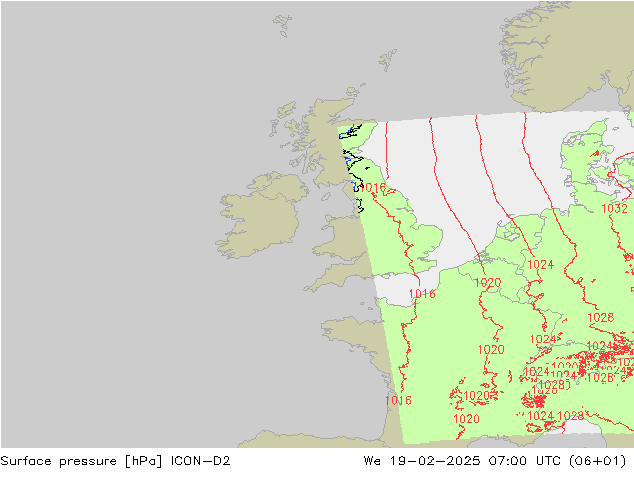Click the 1024 label over western Germany
This screenshot has height=490, width=634.
541,265
